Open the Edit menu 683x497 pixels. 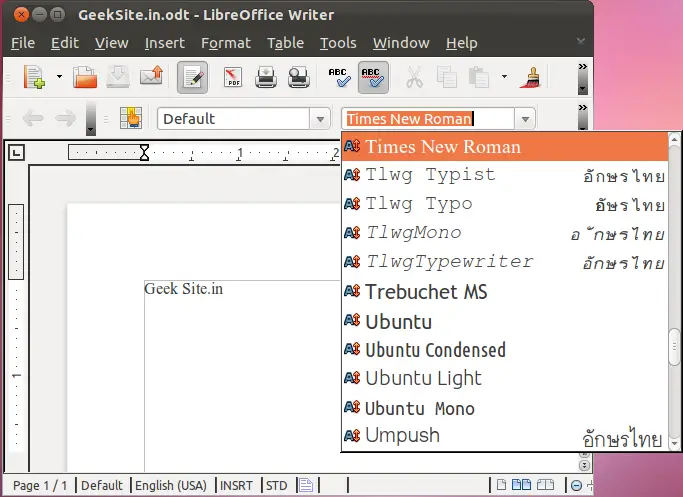(x=65, y=43)
